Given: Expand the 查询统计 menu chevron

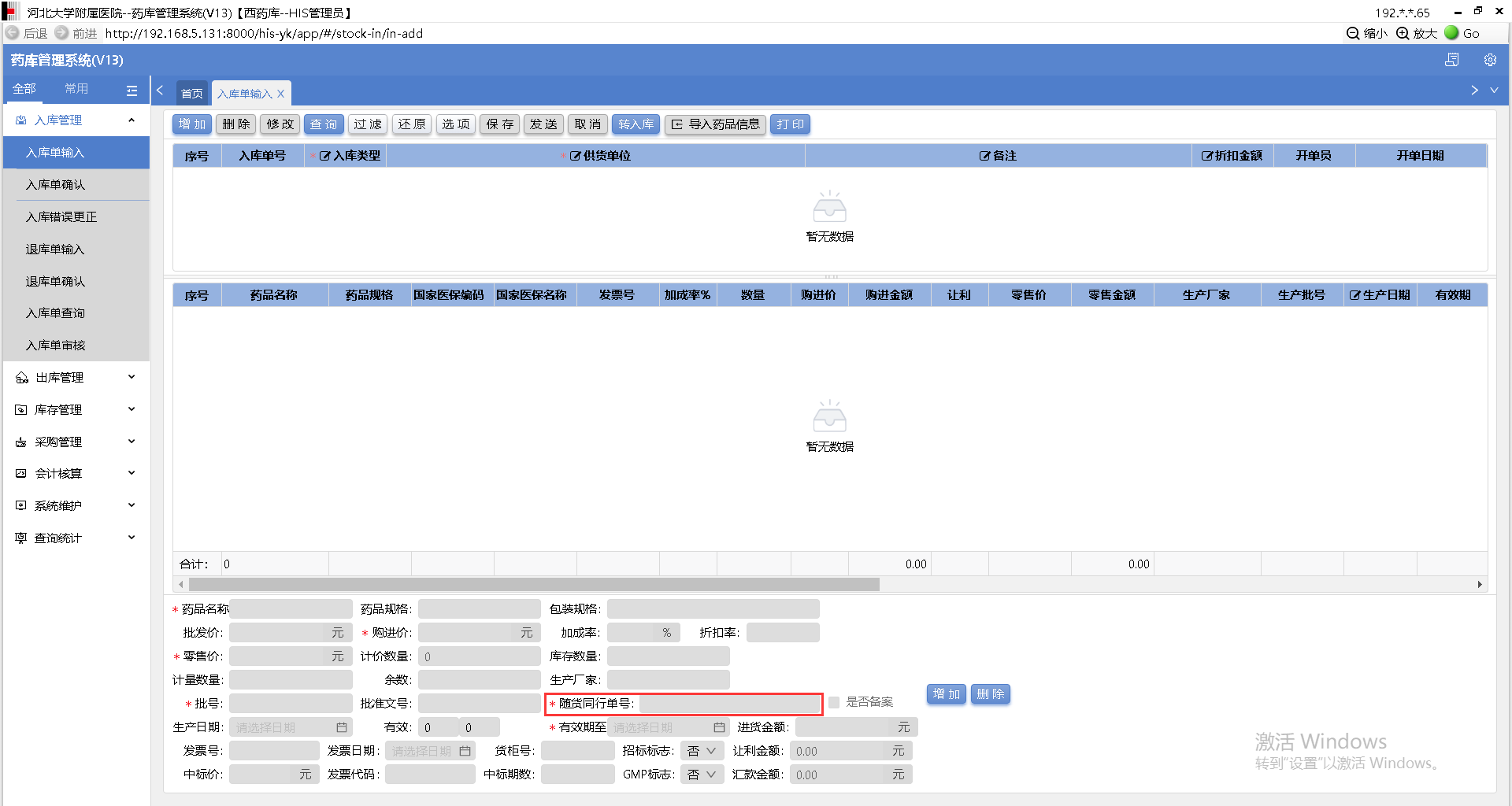Looking at the screenshot, I should click(132, 538).
